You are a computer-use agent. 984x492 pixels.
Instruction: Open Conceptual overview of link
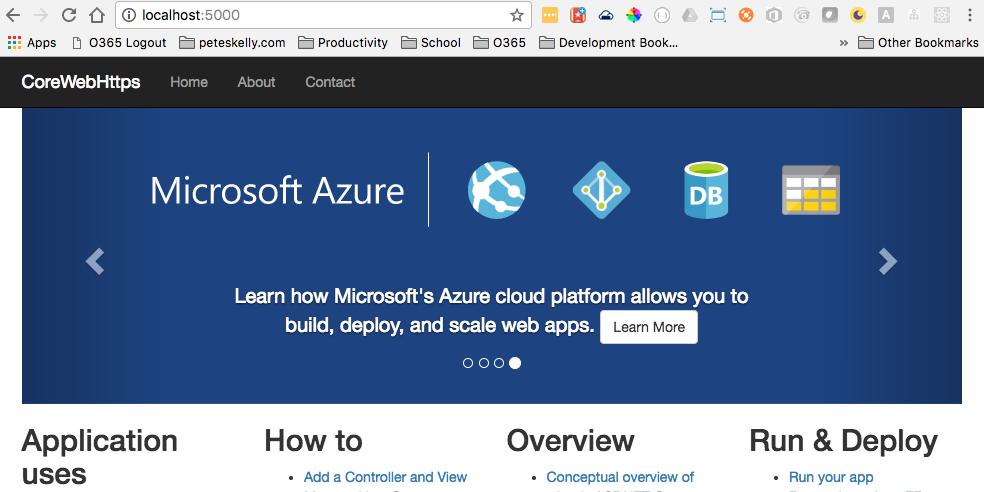point(620,478)
